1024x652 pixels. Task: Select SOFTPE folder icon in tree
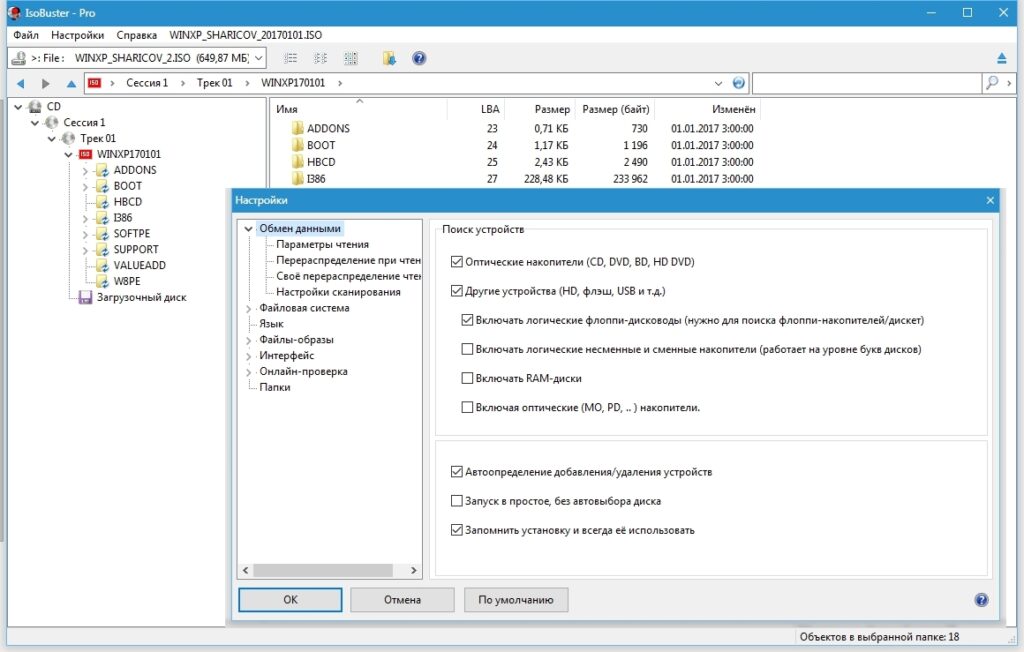(103, 233)
